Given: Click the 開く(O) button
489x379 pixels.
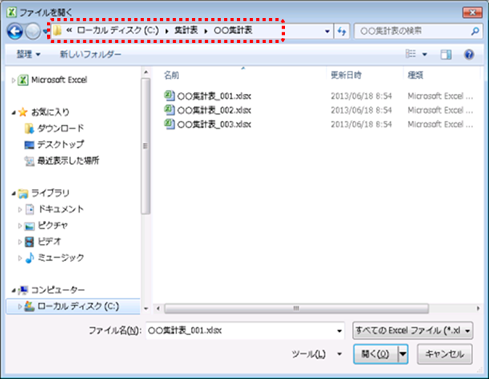Looking at the screenshot, I should tap(375, 354).
